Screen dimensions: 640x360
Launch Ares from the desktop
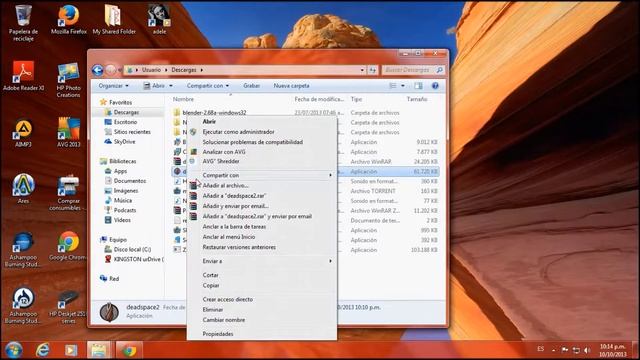23,189
